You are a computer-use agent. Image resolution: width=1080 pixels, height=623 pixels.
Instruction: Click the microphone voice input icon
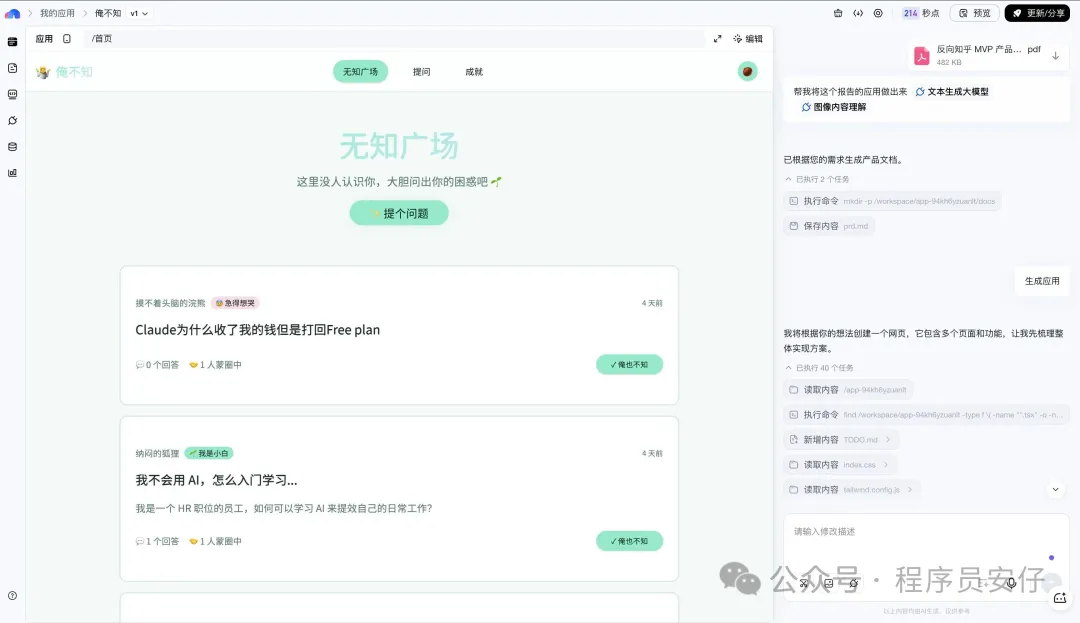(x=1011, y=583)
